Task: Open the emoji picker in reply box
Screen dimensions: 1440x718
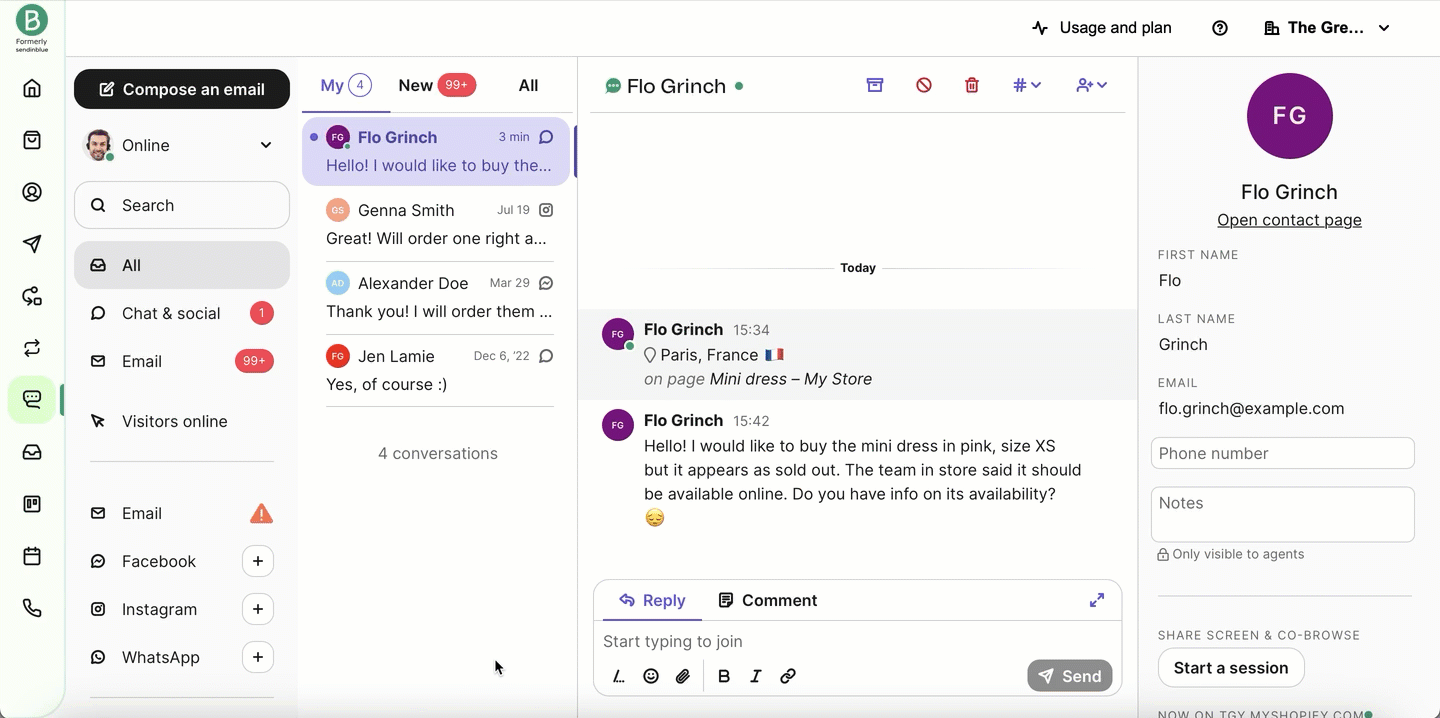Action: [x=651, y=677]
